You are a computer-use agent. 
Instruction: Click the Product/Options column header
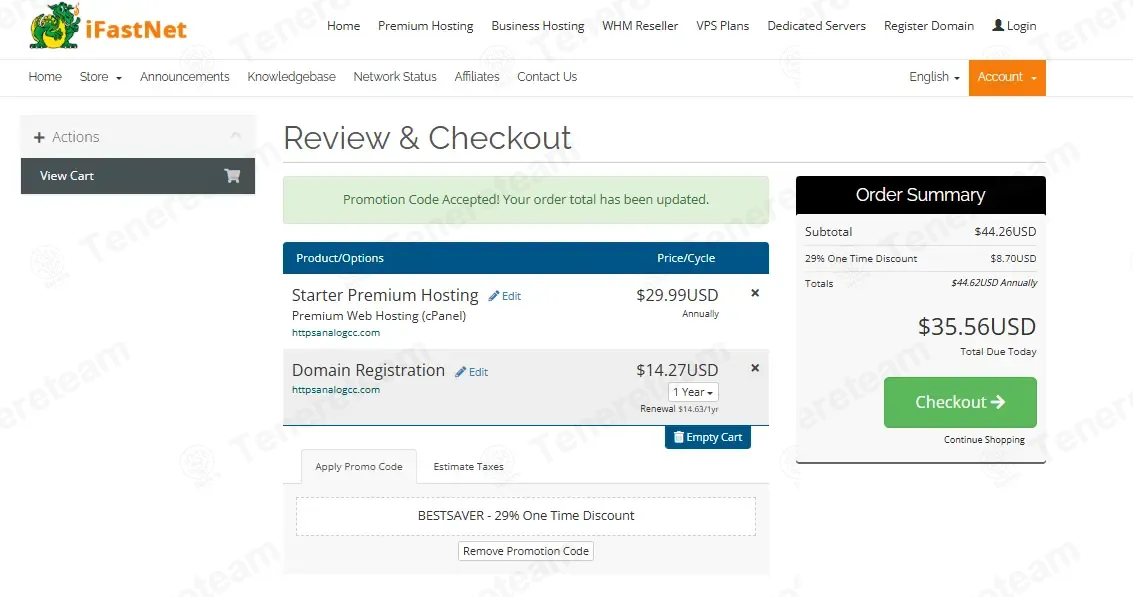coord(340,258)
